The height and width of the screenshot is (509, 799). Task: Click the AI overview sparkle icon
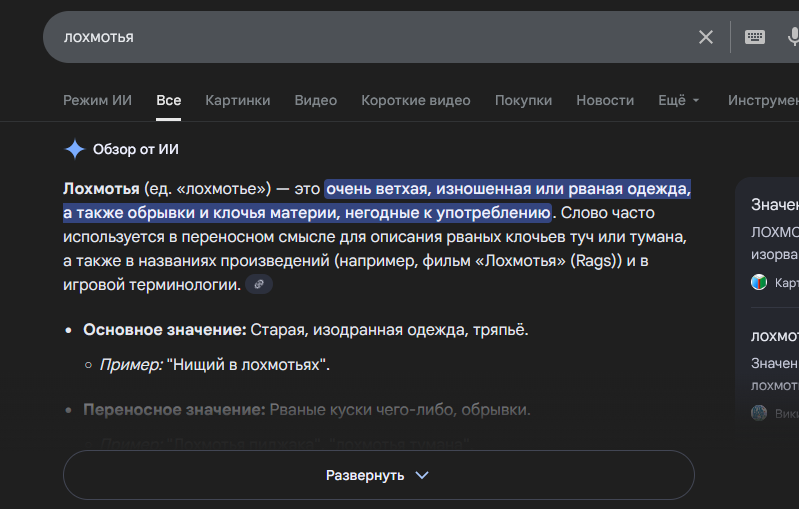75,149
